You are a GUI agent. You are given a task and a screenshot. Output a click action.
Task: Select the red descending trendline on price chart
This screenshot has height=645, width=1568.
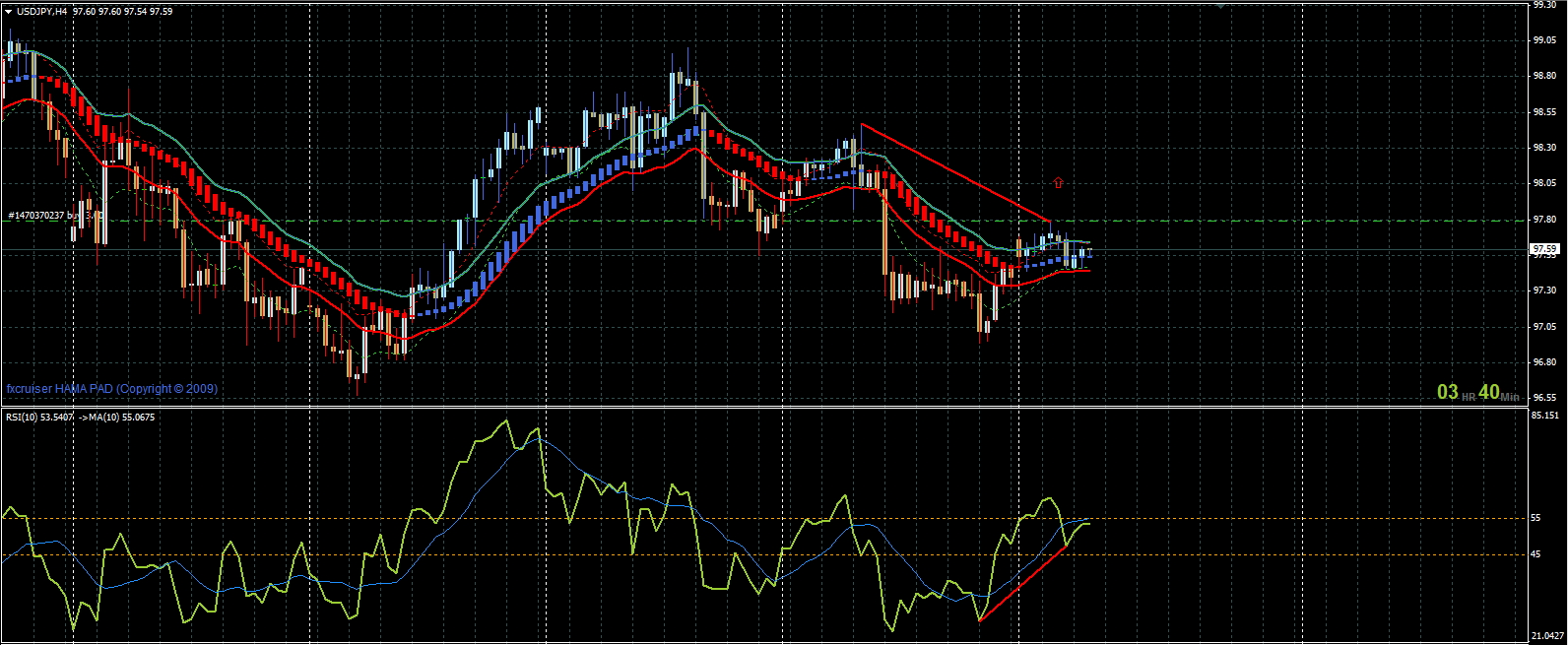point(955,172)
